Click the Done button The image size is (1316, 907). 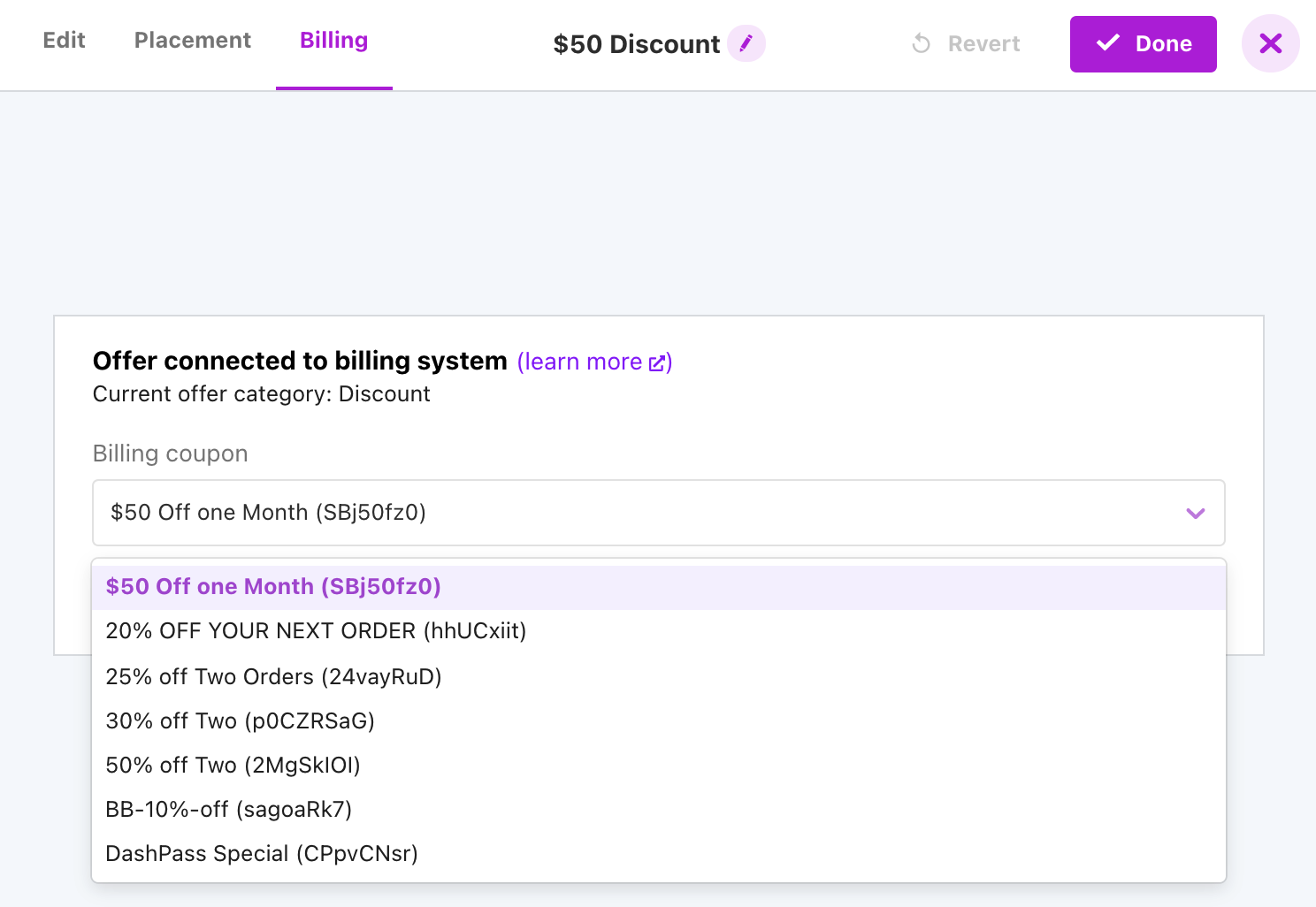click(x=1143, y=43)
